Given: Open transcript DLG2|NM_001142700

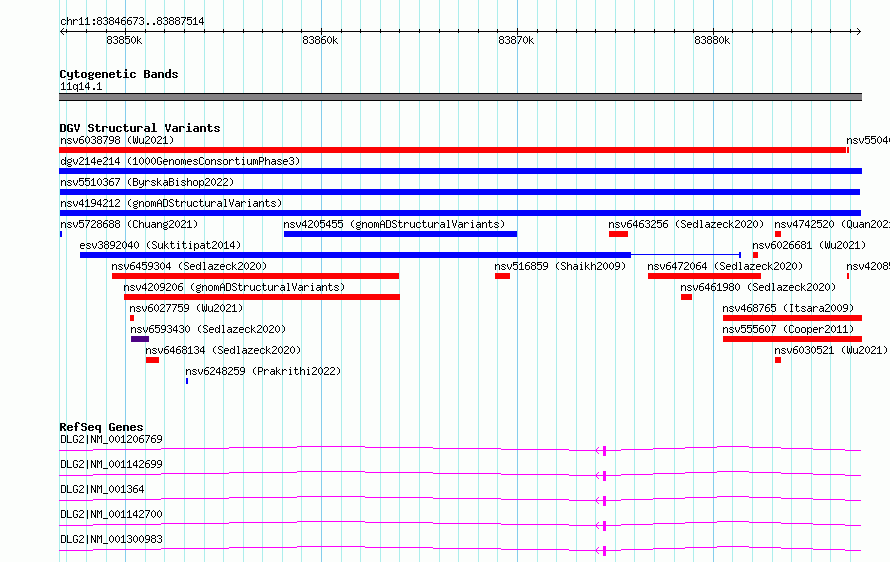Looking at the screenshot, I should coord(111,514).
